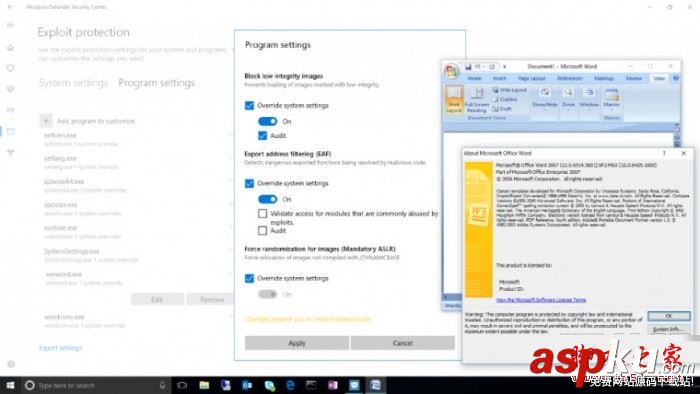Open the Microsoft Software License Terms link
700x394 pixels.
[541, 300]
